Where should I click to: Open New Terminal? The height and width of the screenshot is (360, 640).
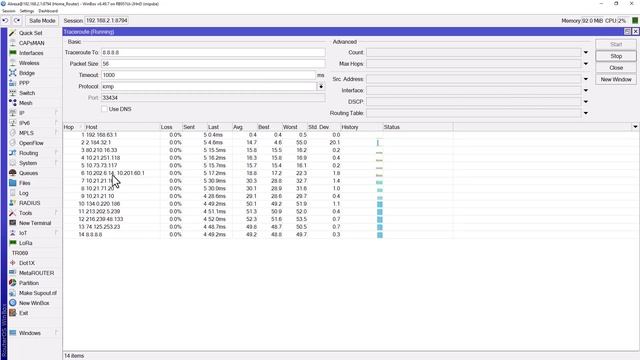tap(35, 223)
